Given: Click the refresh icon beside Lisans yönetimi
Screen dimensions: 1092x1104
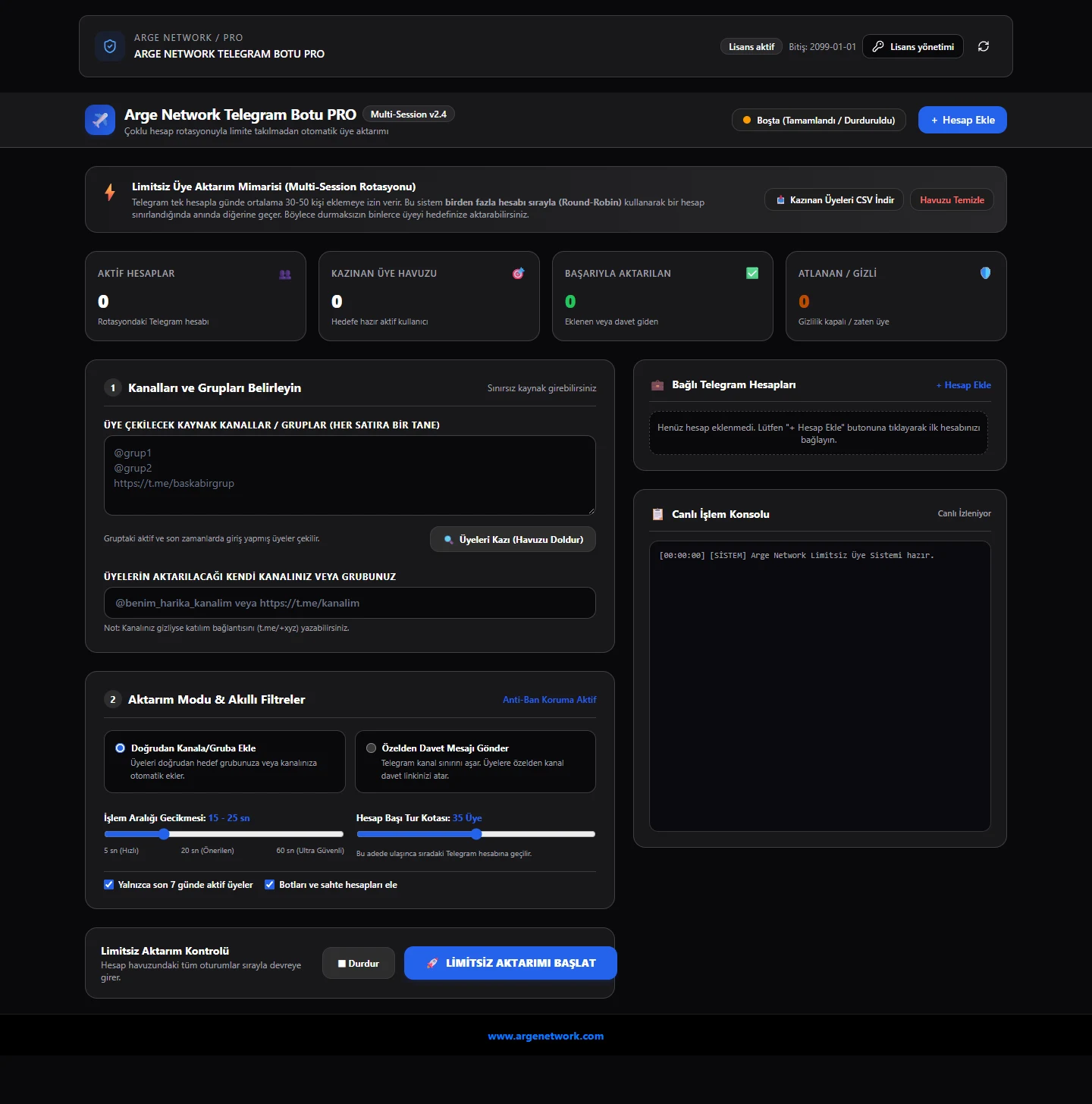Looking at the screenshot, I should (x=984, y=46).
